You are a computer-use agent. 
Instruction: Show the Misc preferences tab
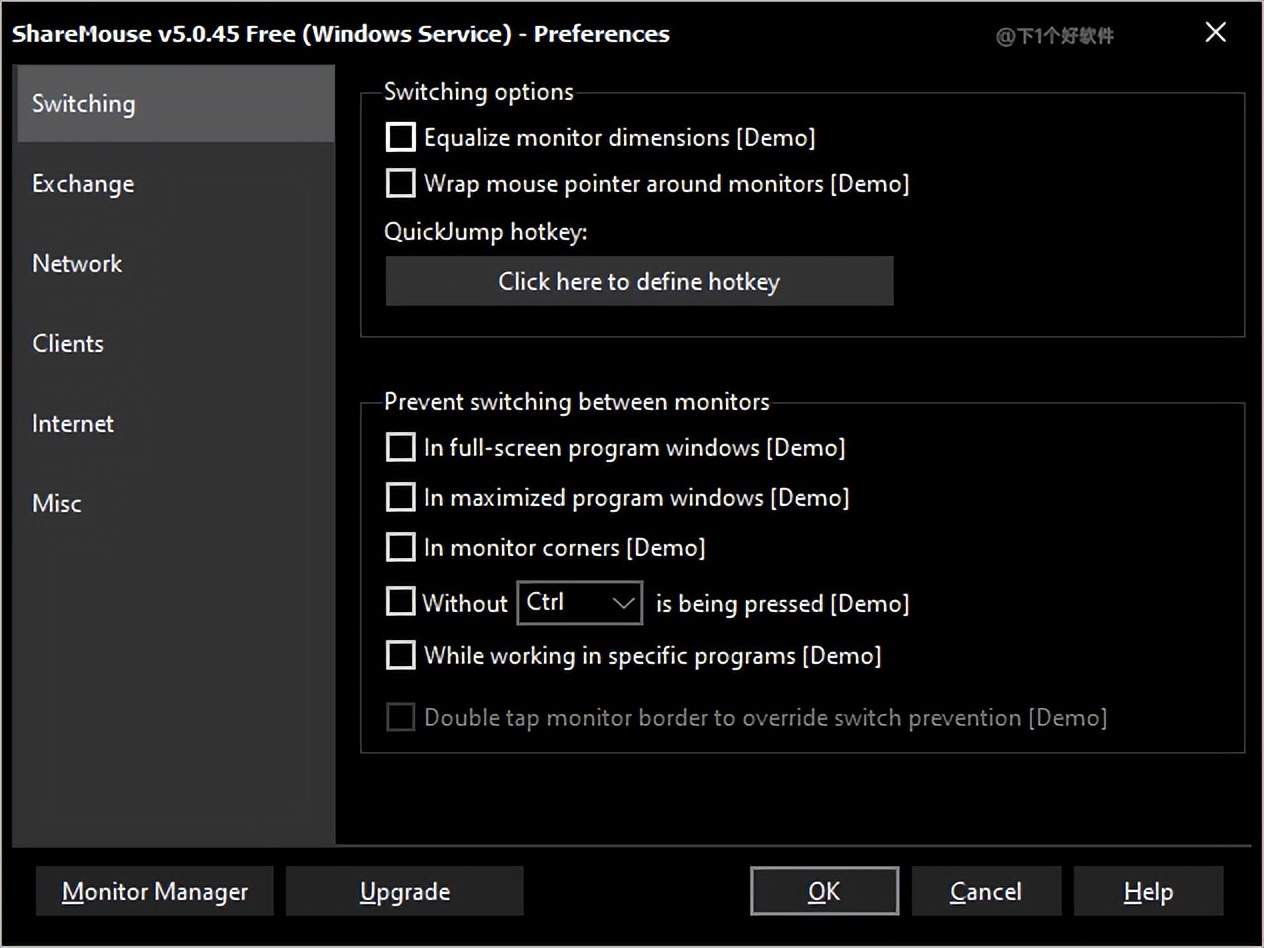point(57,504)
